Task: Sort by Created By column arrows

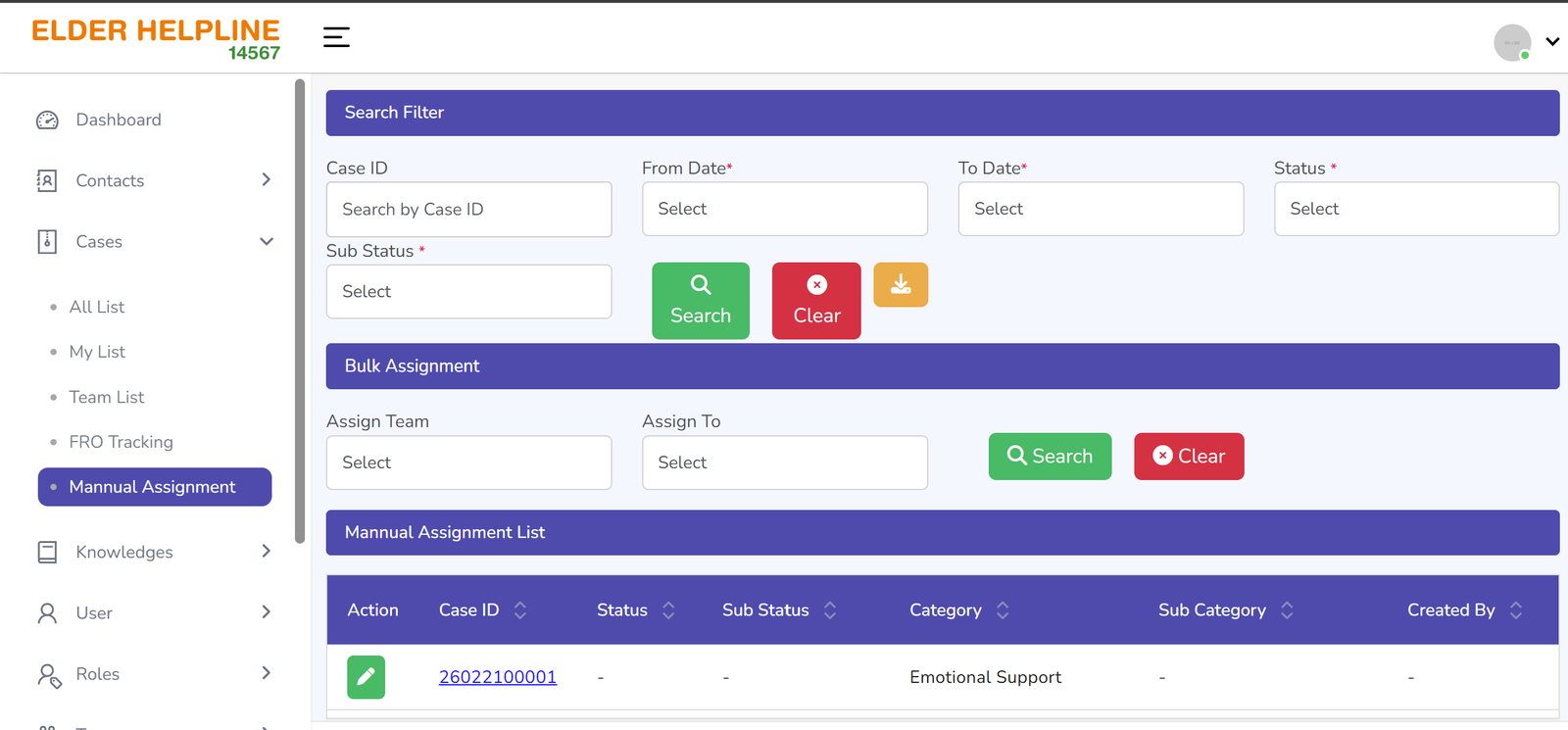Action: [x=1516, y=610]
